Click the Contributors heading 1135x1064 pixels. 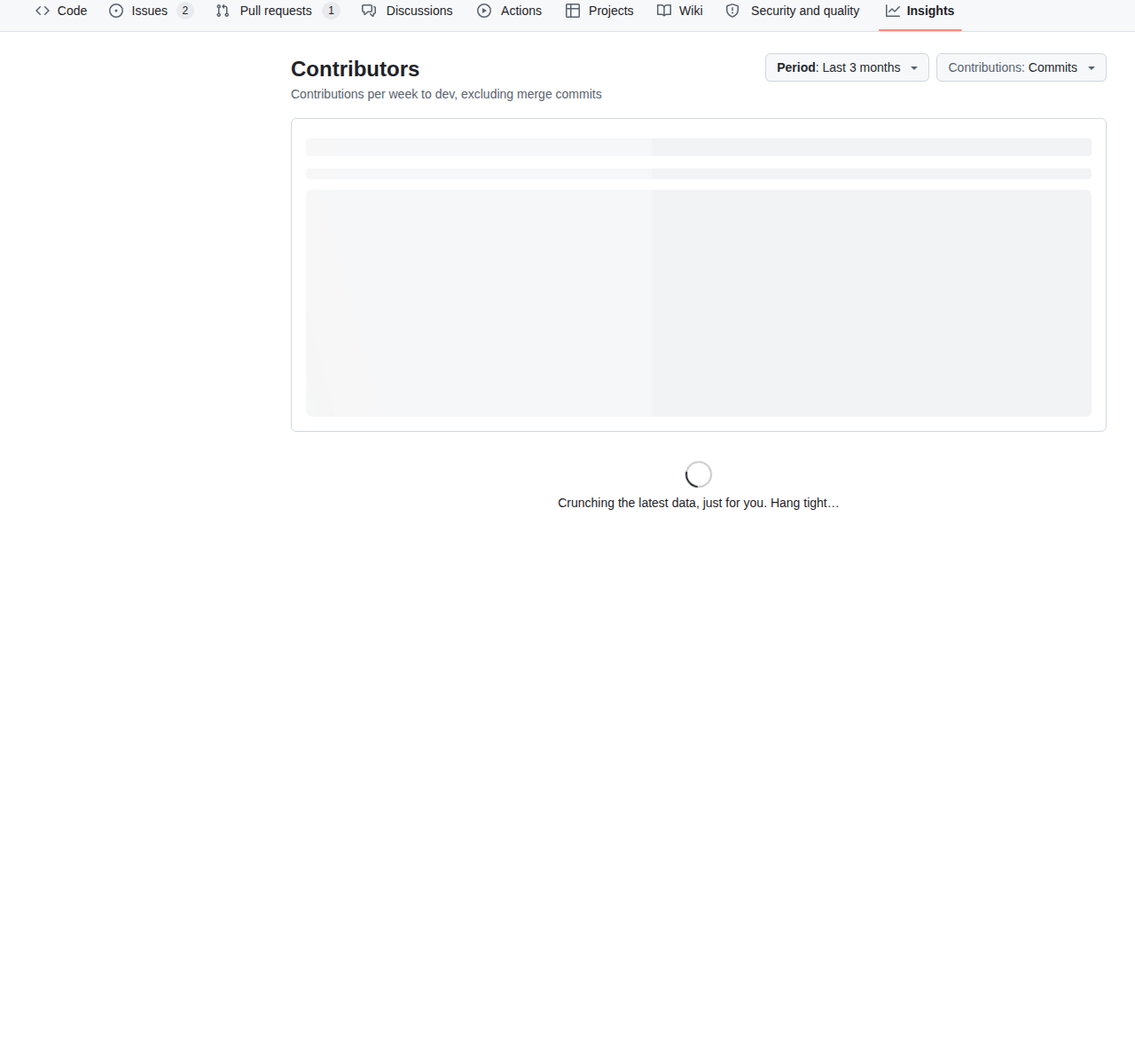[x=355, y=69]
